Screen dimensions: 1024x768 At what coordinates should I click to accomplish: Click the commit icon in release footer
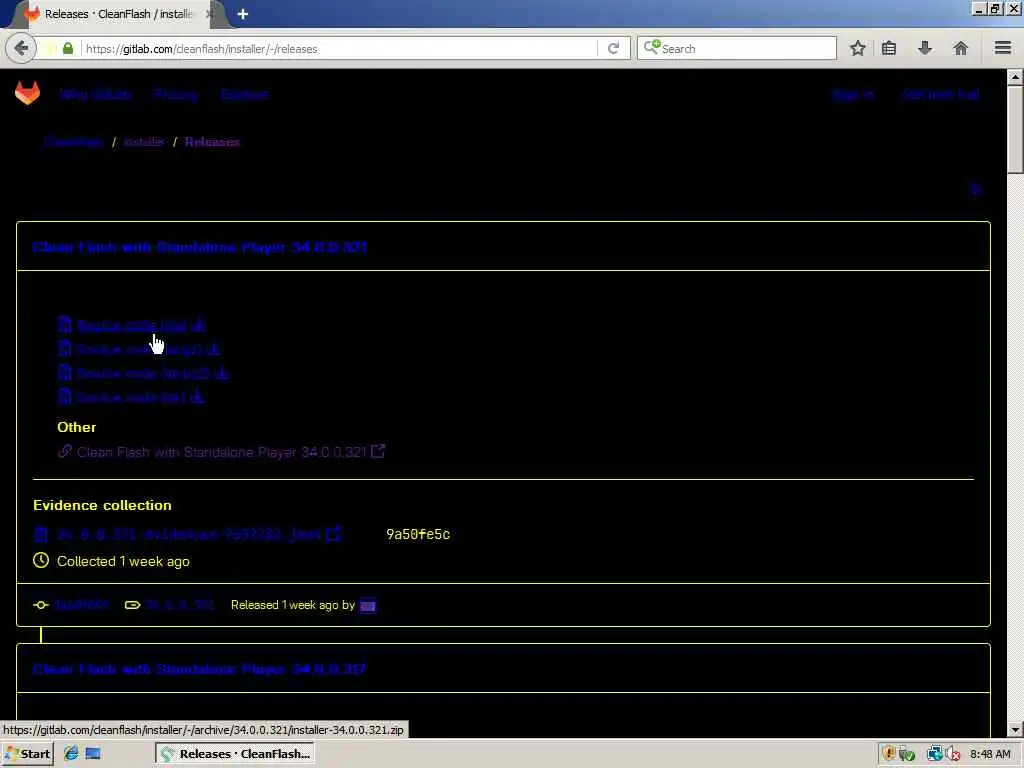(41, 605)
